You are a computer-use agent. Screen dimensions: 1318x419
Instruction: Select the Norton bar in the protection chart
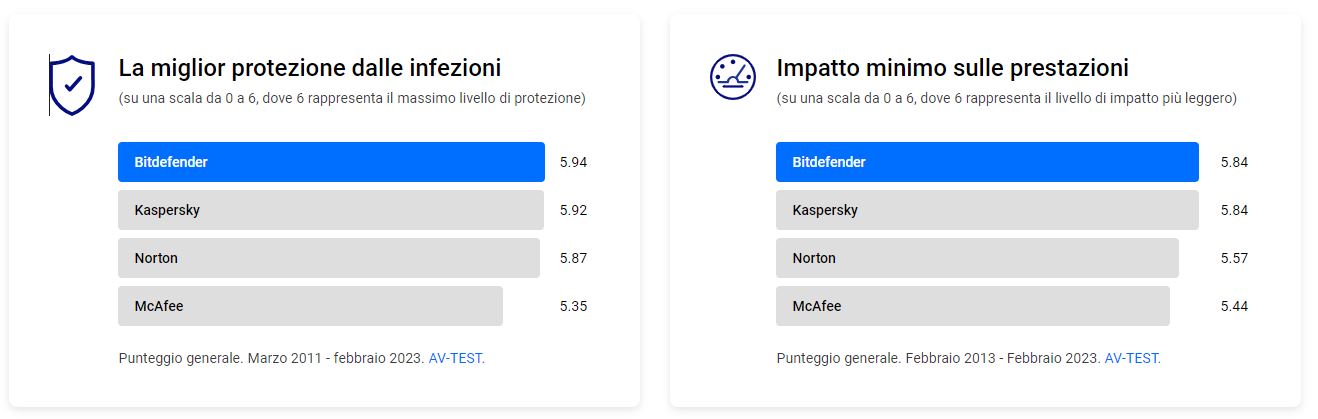[x=329, y=258]
